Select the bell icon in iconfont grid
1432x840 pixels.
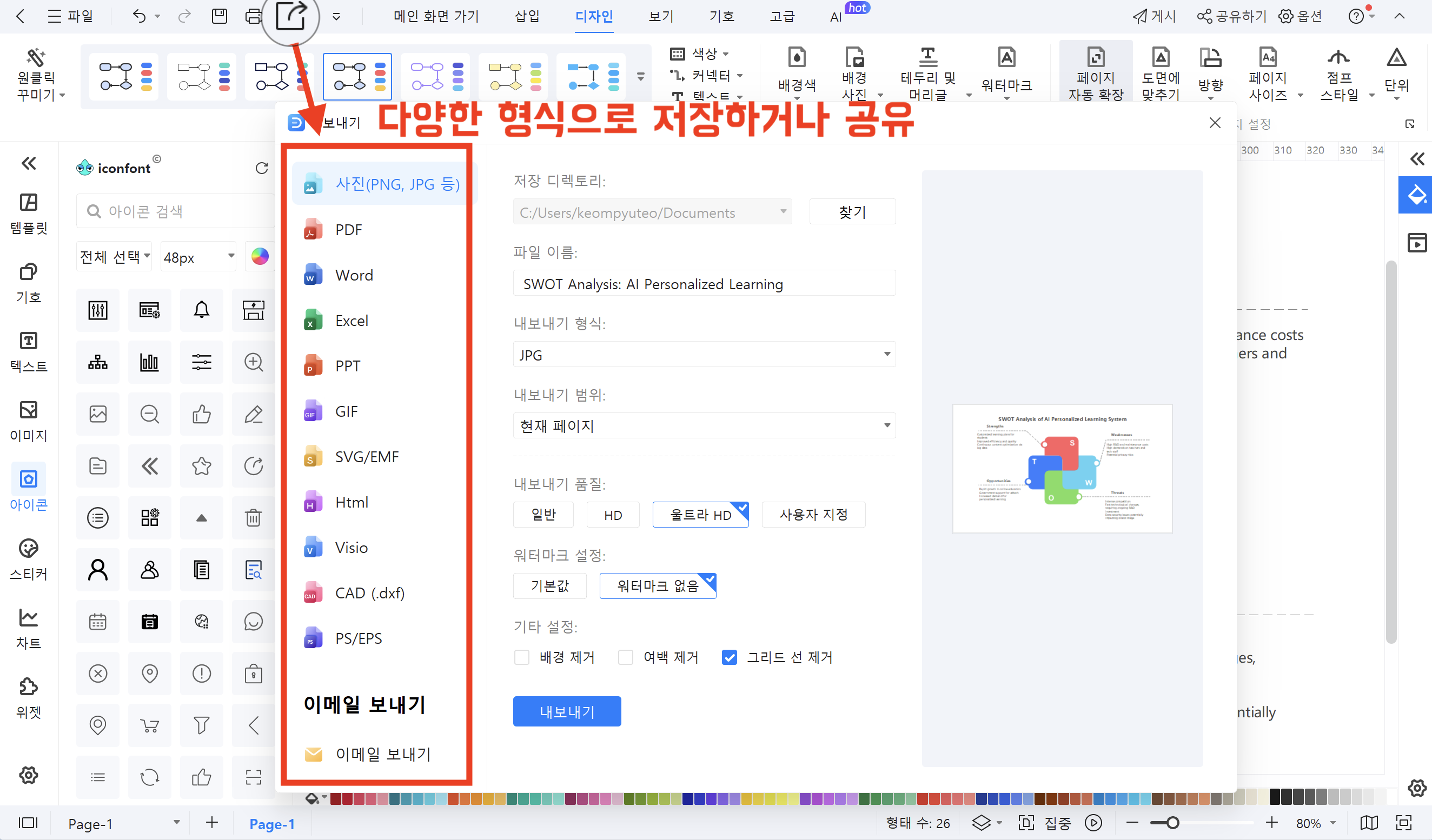click(x=201, y=310)
